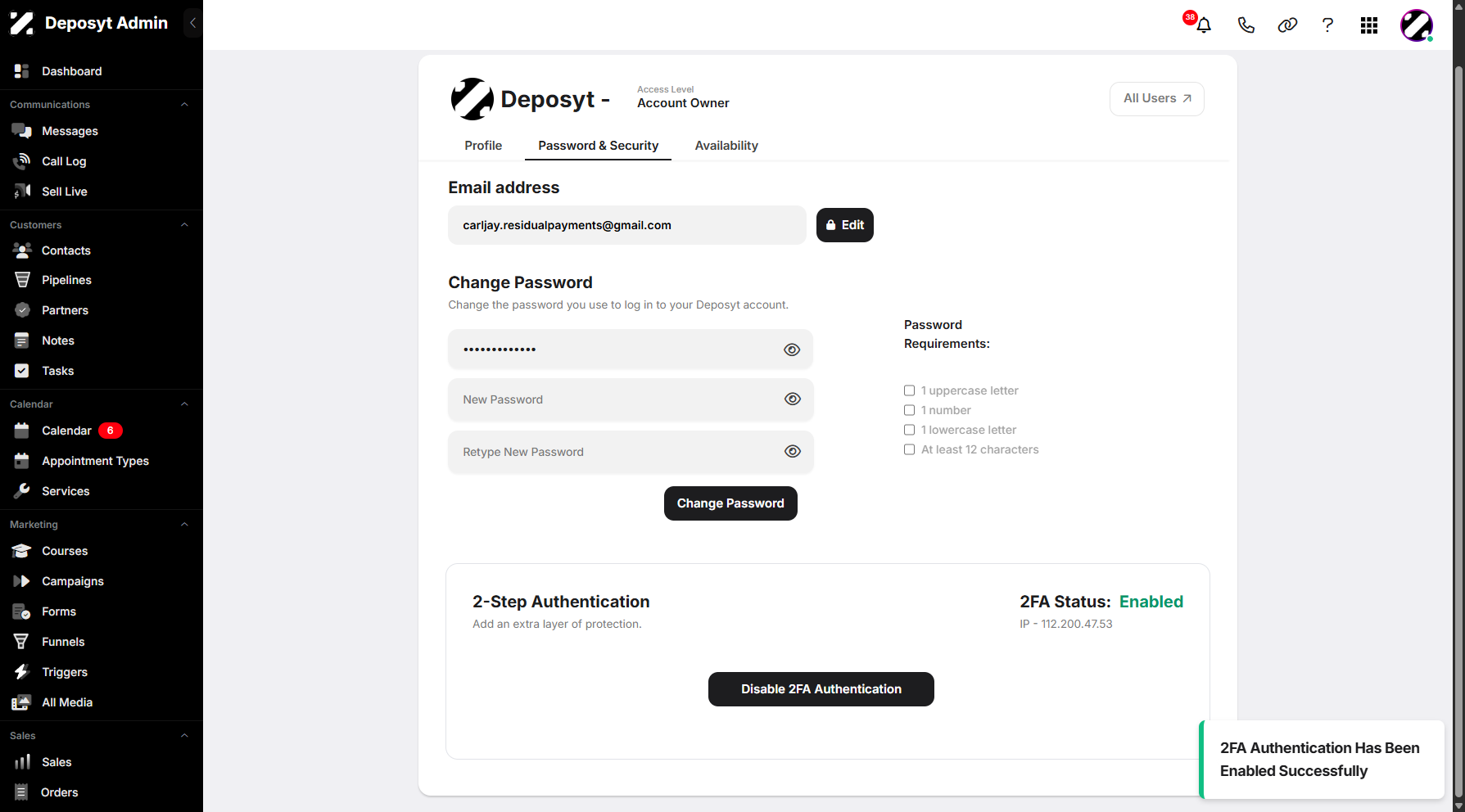Click the Change Password button
Image resolution: width=1465 pixels, height=812 pixels.
(730, 503)
